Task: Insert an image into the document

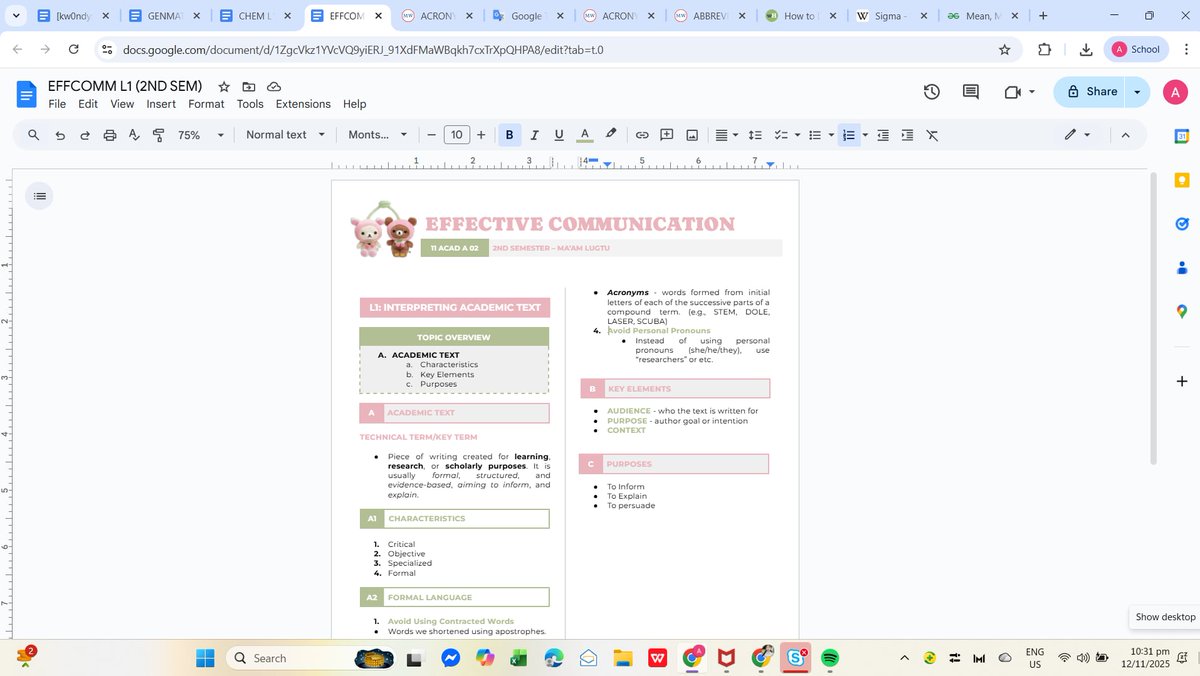Action: coord(691,134)
